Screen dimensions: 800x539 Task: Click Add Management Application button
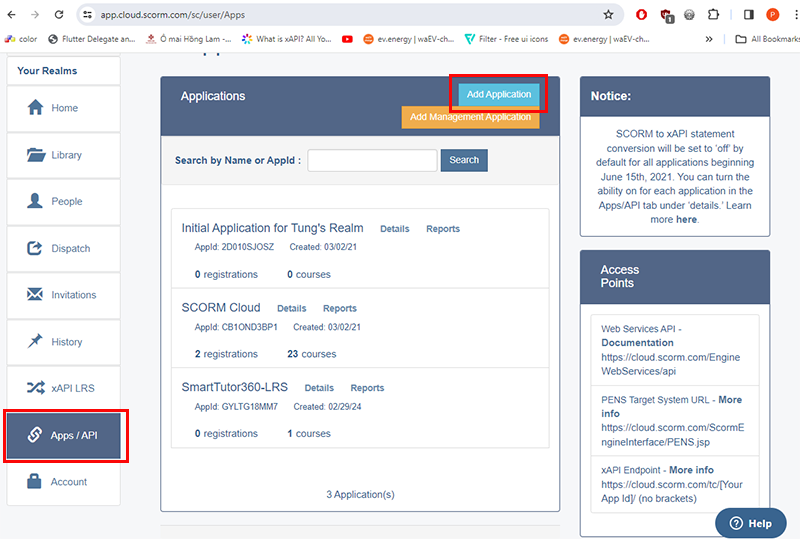pos(470,117)
